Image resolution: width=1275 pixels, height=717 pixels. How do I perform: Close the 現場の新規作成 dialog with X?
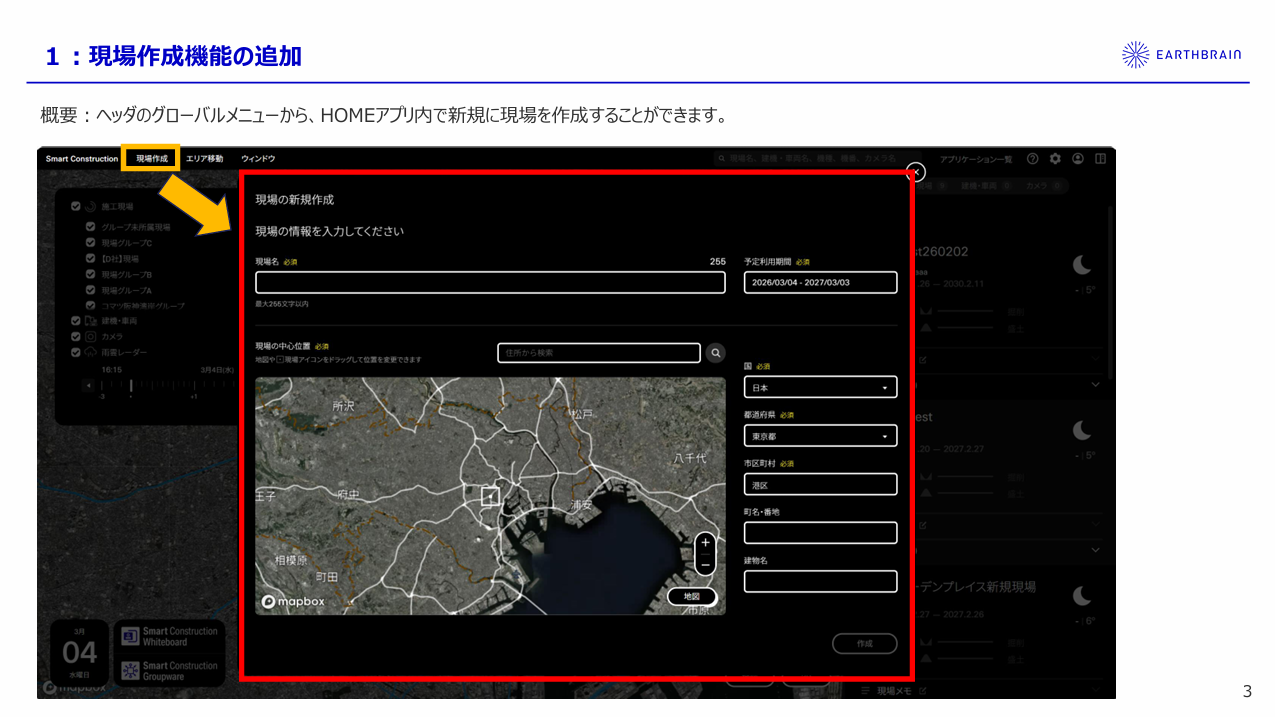915,171
